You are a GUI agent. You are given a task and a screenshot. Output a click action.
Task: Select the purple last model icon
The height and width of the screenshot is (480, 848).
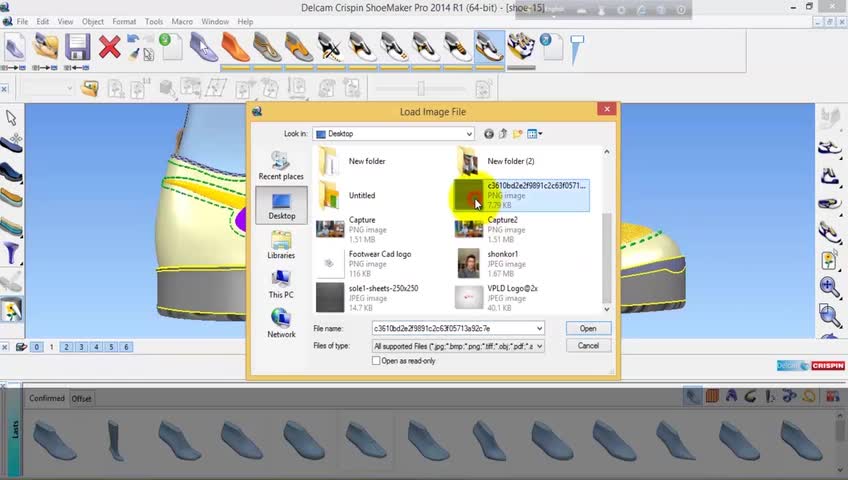point(203,47)
